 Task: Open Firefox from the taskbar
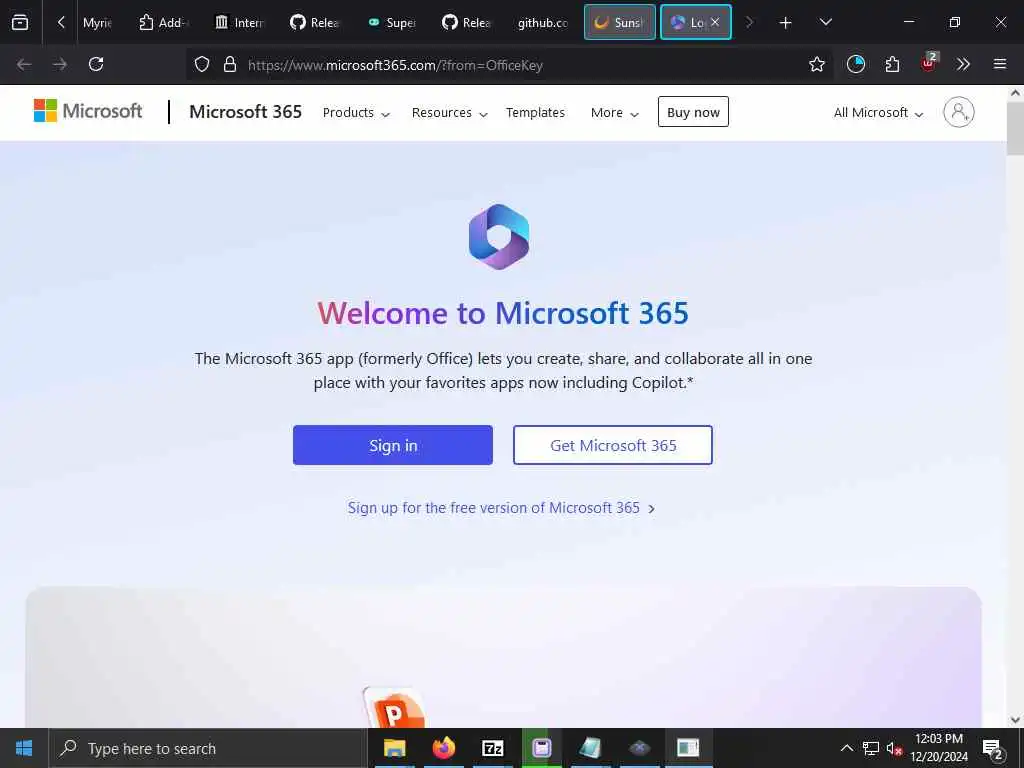(x=443, y=748)
